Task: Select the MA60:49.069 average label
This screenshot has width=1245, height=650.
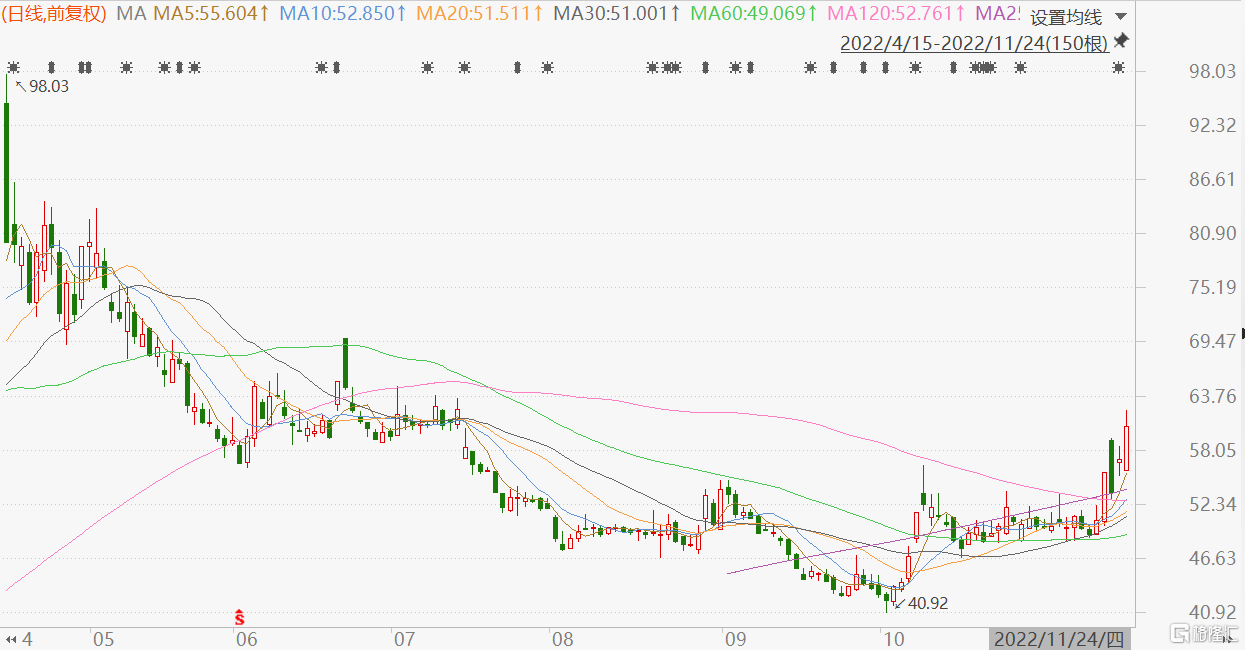Action: [x=754, y=14]
